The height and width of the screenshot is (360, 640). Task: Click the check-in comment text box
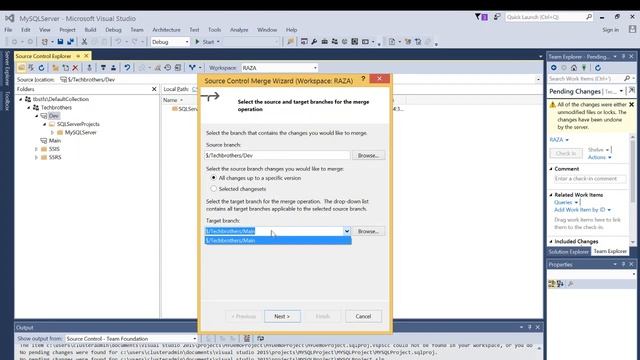(590, 179)
